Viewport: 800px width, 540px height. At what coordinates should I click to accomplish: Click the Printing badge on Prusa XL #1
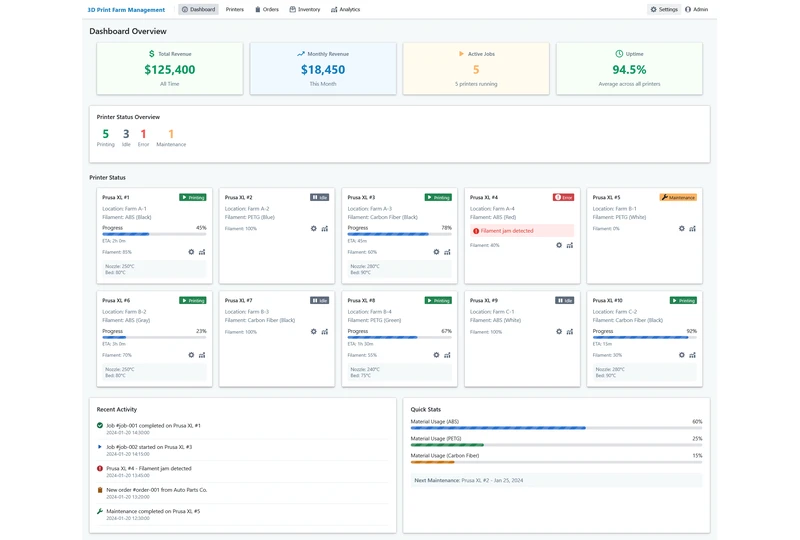[193, 198]
